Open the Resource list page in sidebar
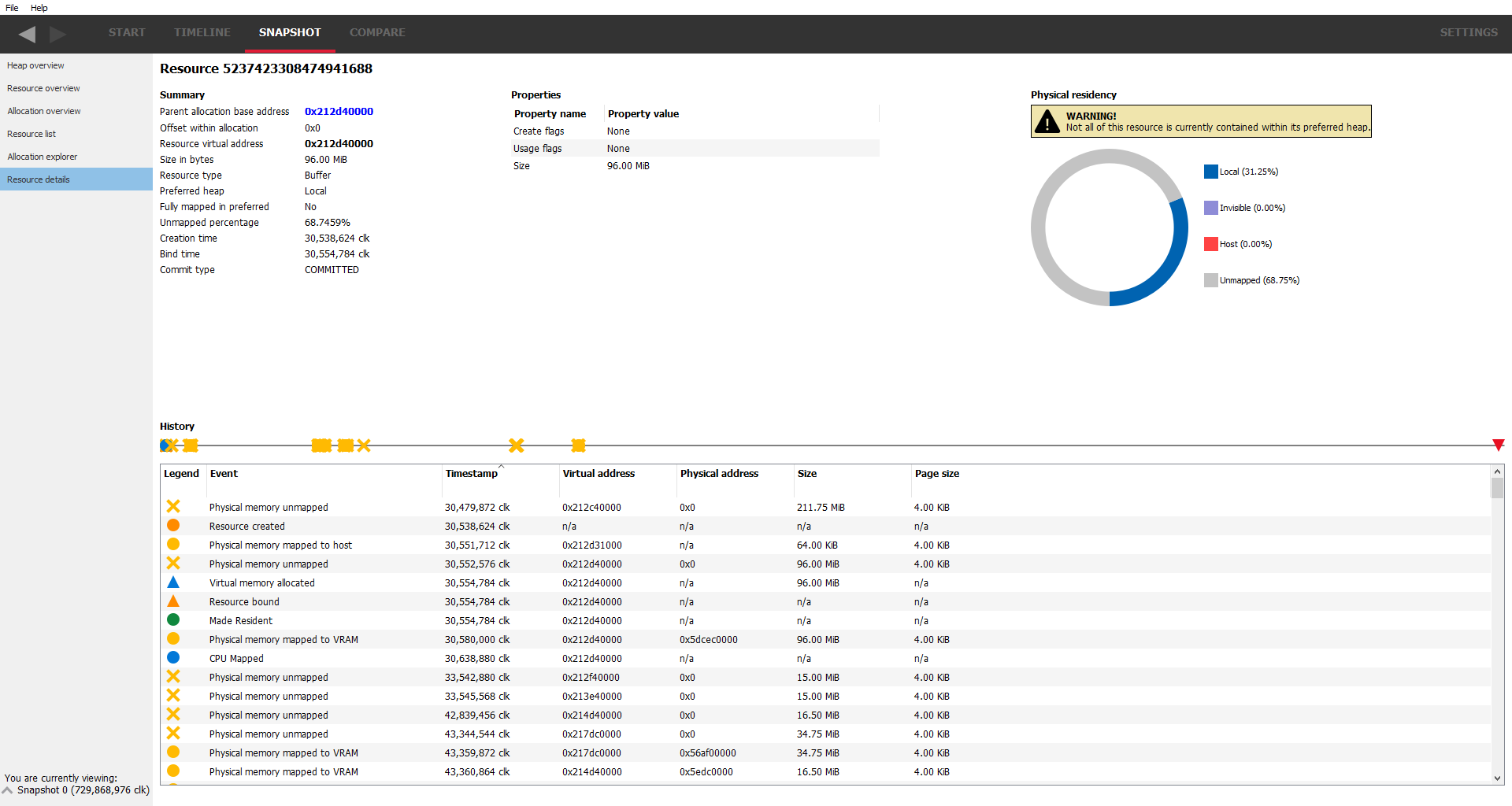Image resolution: width=1512 pixels, height=806 pixels. (31, 133)
